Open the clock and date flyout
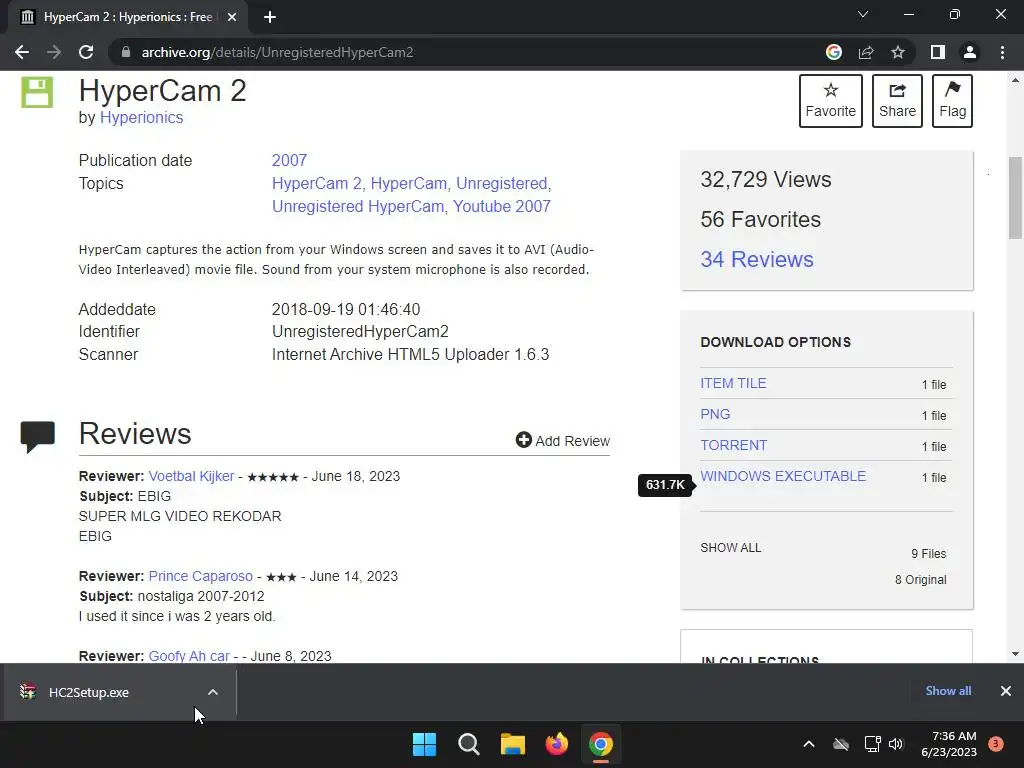The width and height of the screenshot is (1024, 768). [x=949, y=744]
